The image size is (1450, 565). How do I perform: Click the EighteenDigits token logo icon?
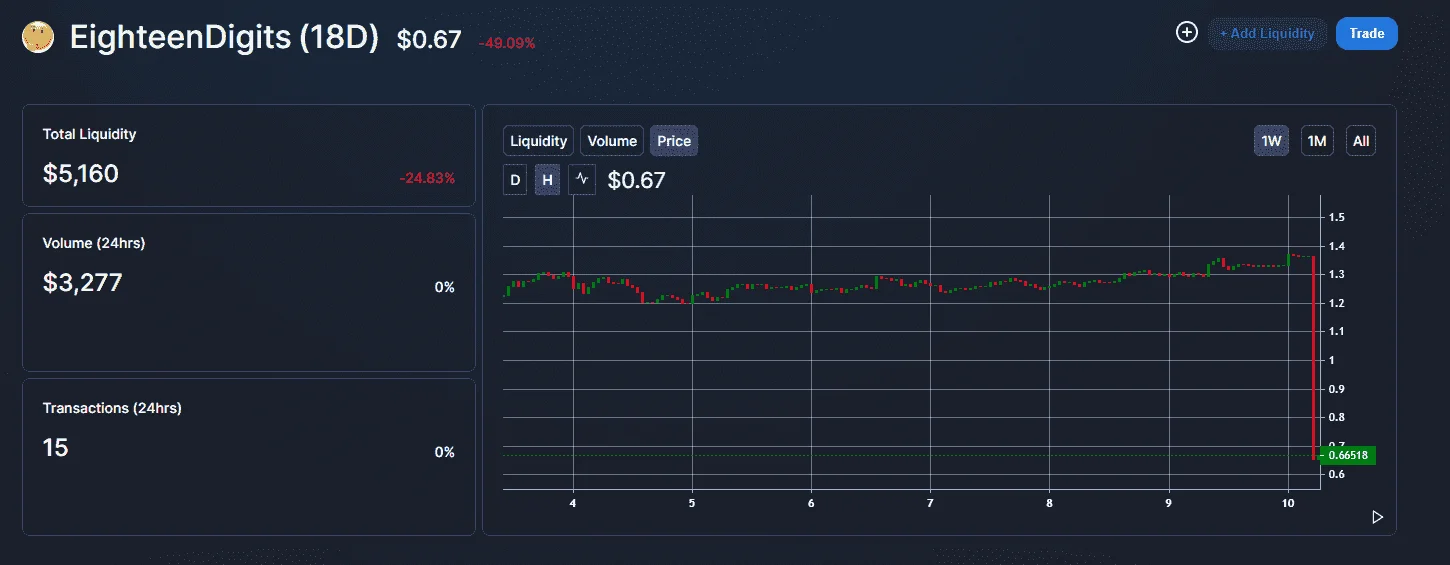38,38
